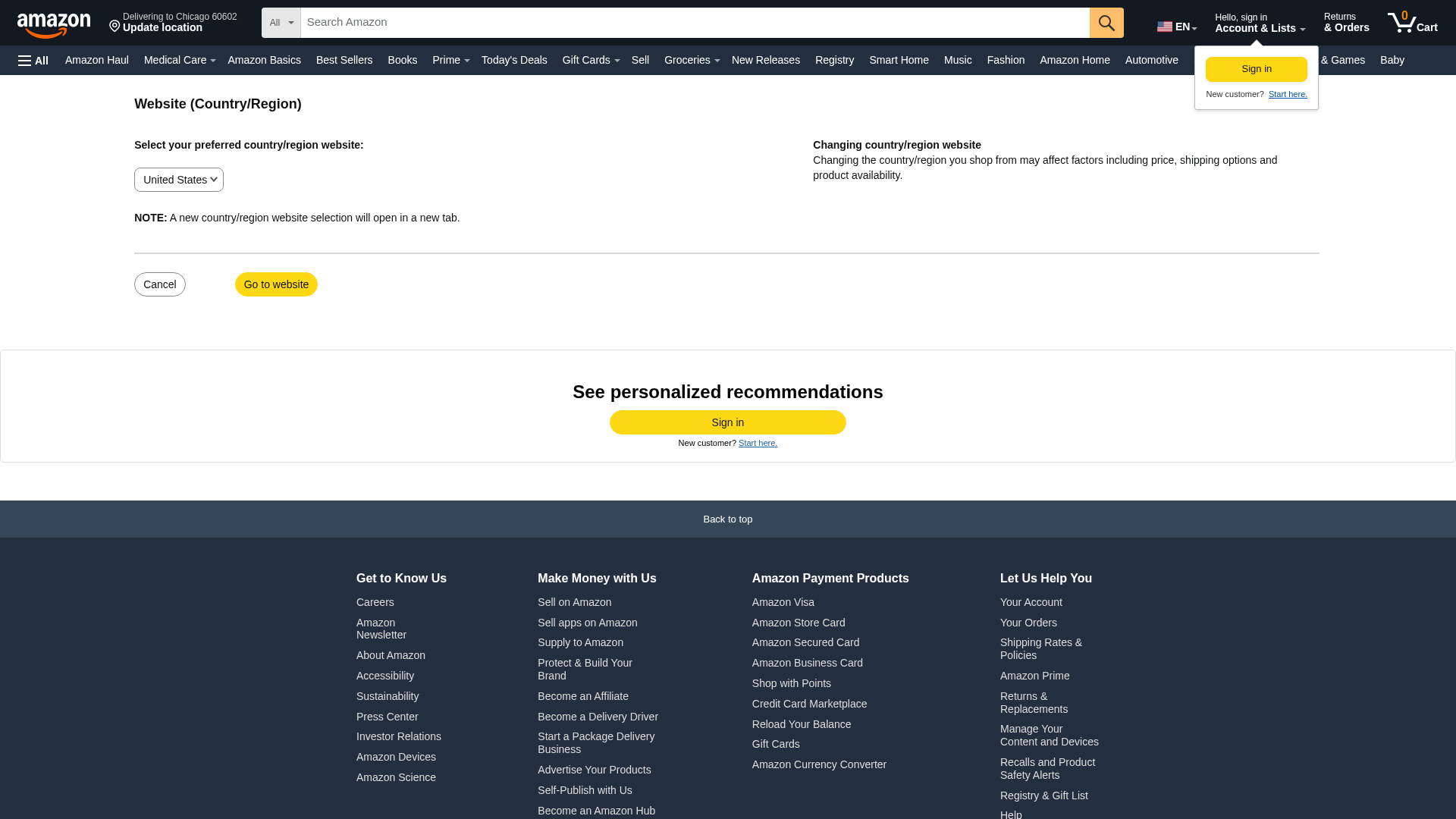This screenshot has width=1456, height=819.
Task: Click the Amazon logo
Action: pyautogui.click(x=54, y=25)
